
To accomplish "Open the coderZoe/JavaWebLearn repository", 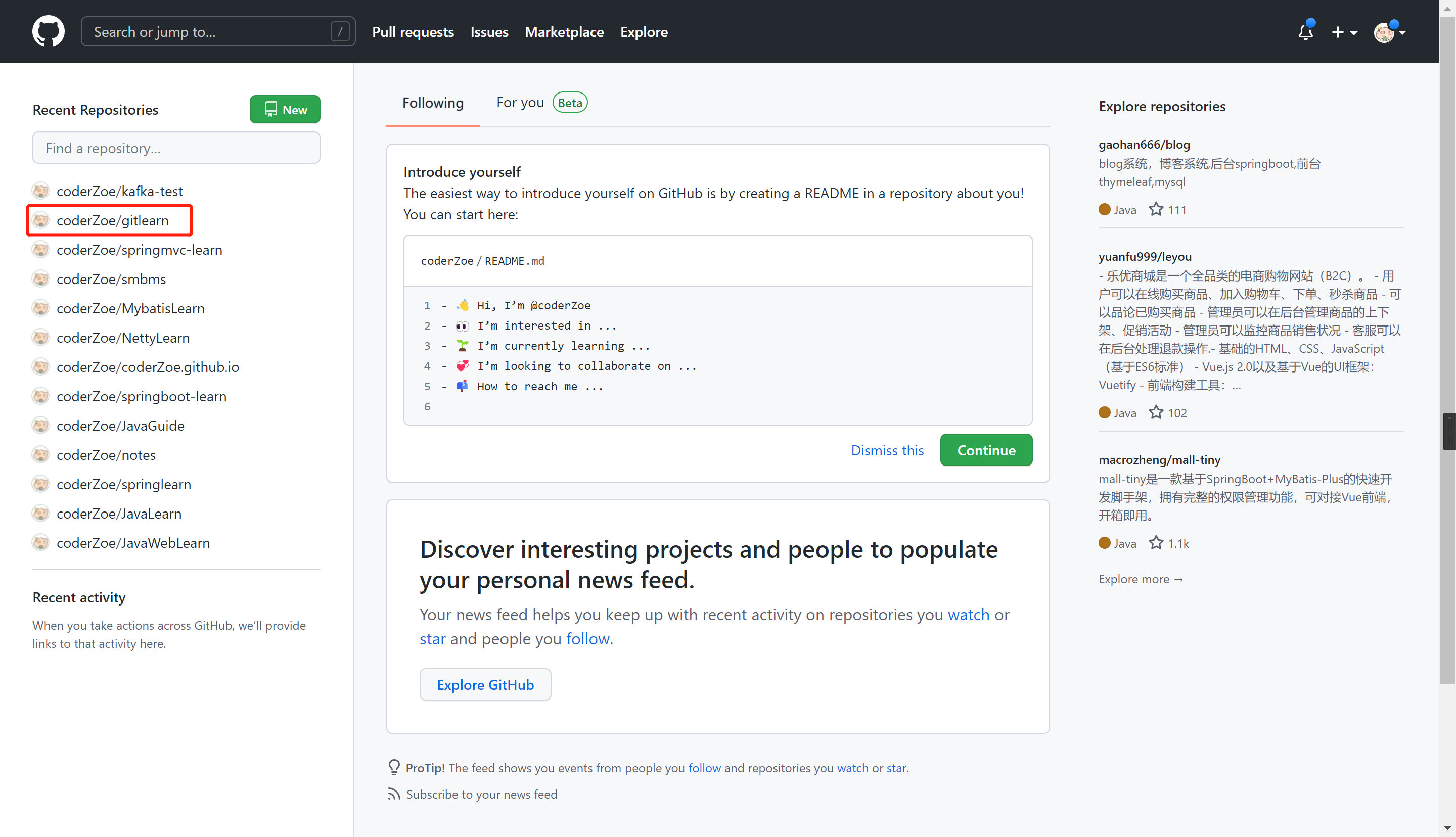I will (x=133, y=543).
